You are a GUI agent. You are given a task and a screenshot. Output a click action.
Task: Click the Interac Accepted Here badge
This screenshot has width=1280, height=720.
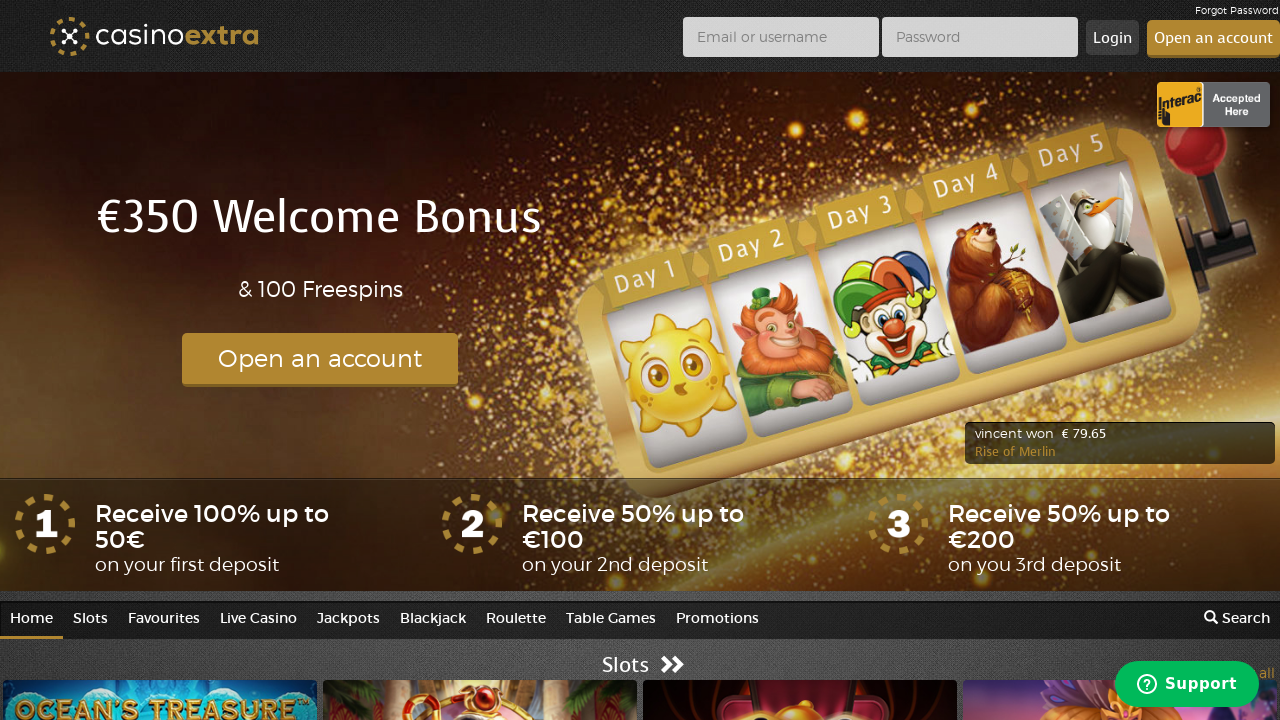pyautogui.click(x=1213, y=105)
